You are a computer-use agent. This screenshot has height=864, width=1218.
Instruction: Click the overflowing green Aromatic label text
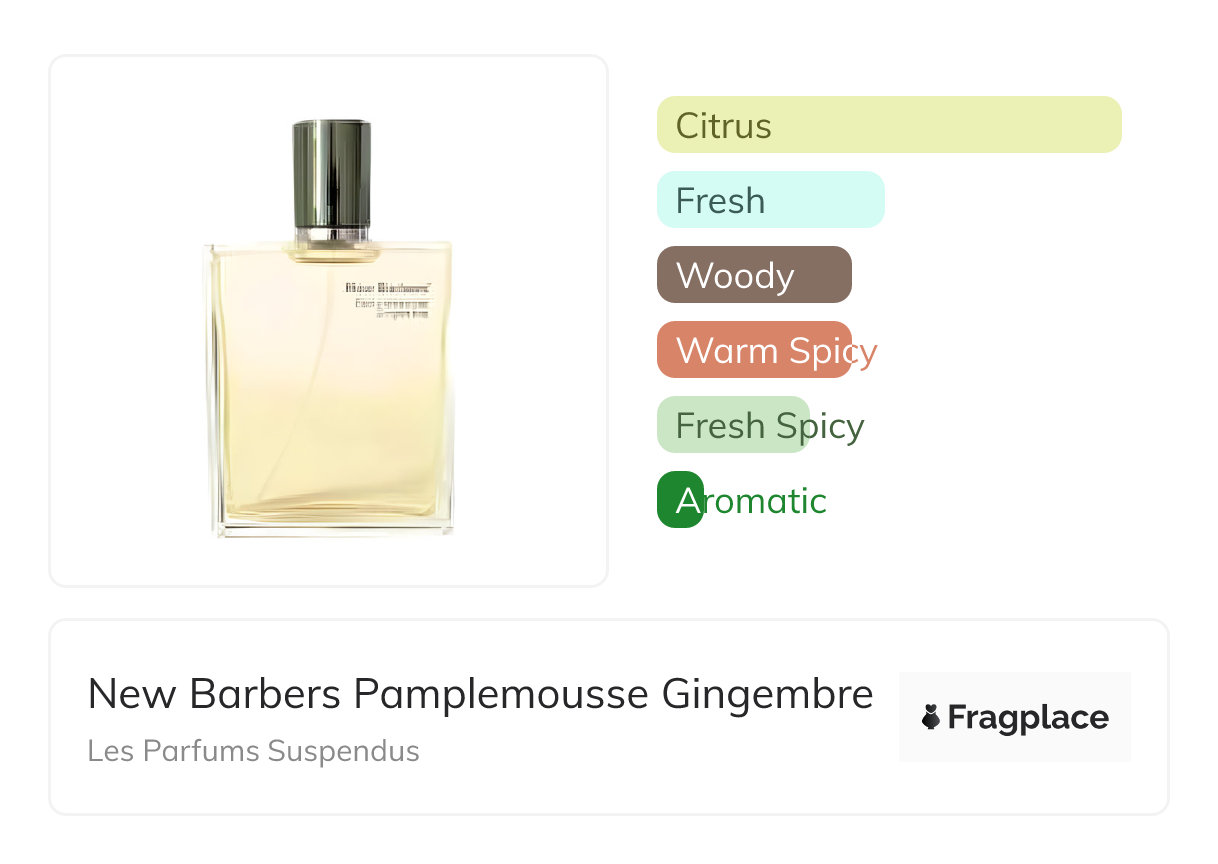751,501
